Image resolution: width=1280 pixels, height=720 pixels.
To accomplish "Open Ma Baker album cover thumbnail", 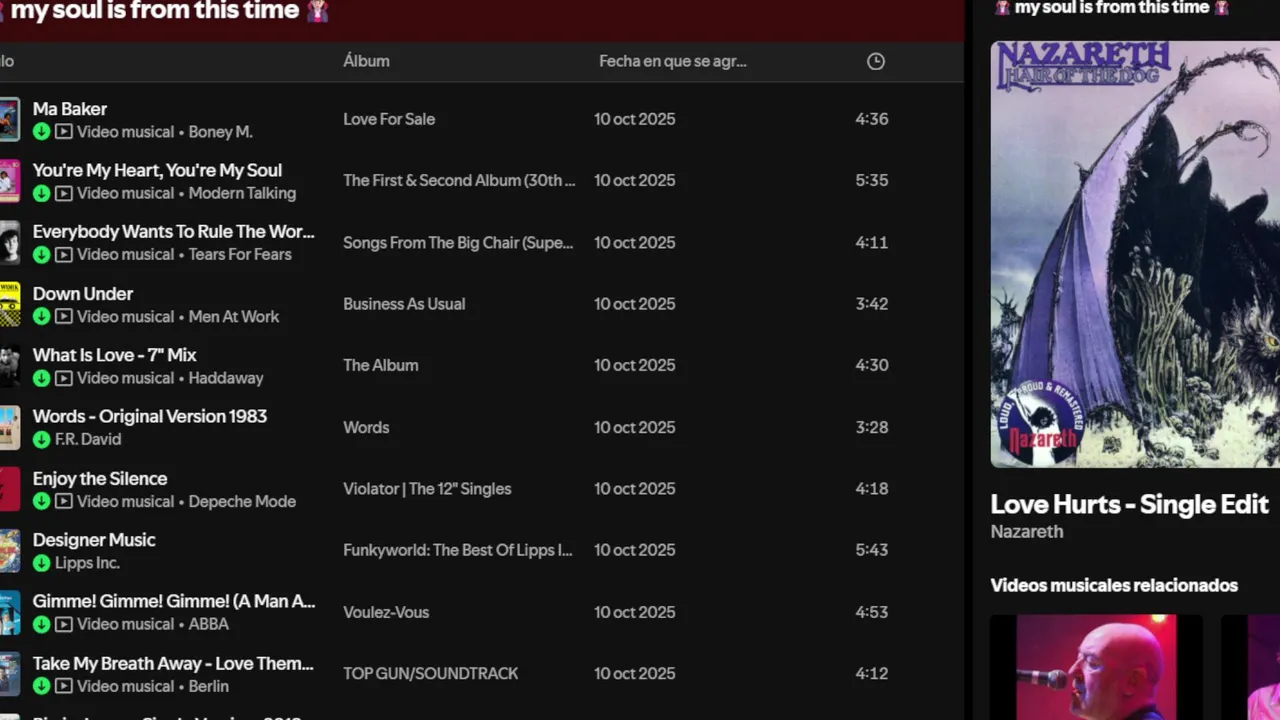I will 9,119.
